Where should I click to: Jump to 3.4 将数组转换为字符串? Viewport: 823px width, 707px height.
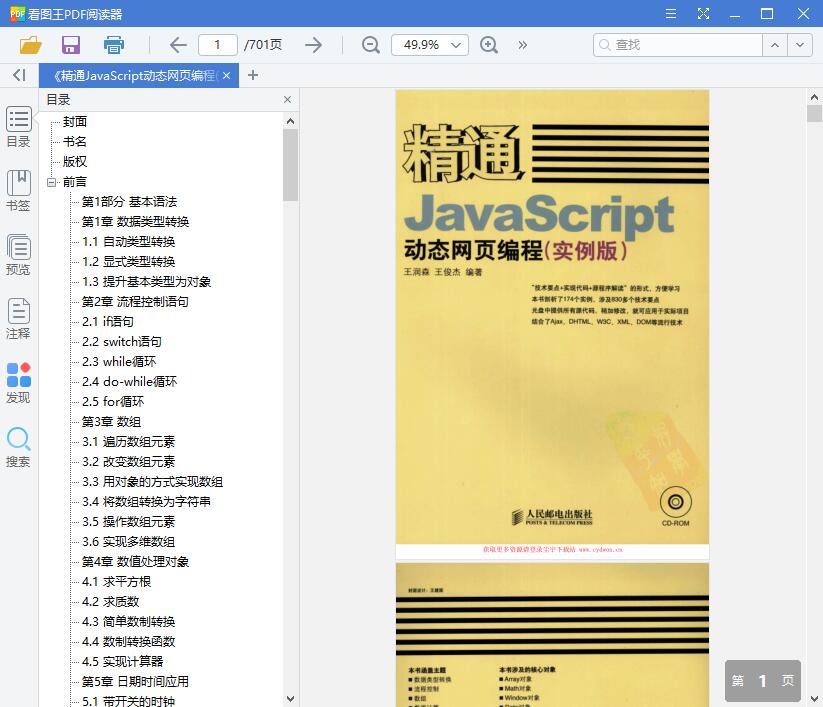pos(146,502)
